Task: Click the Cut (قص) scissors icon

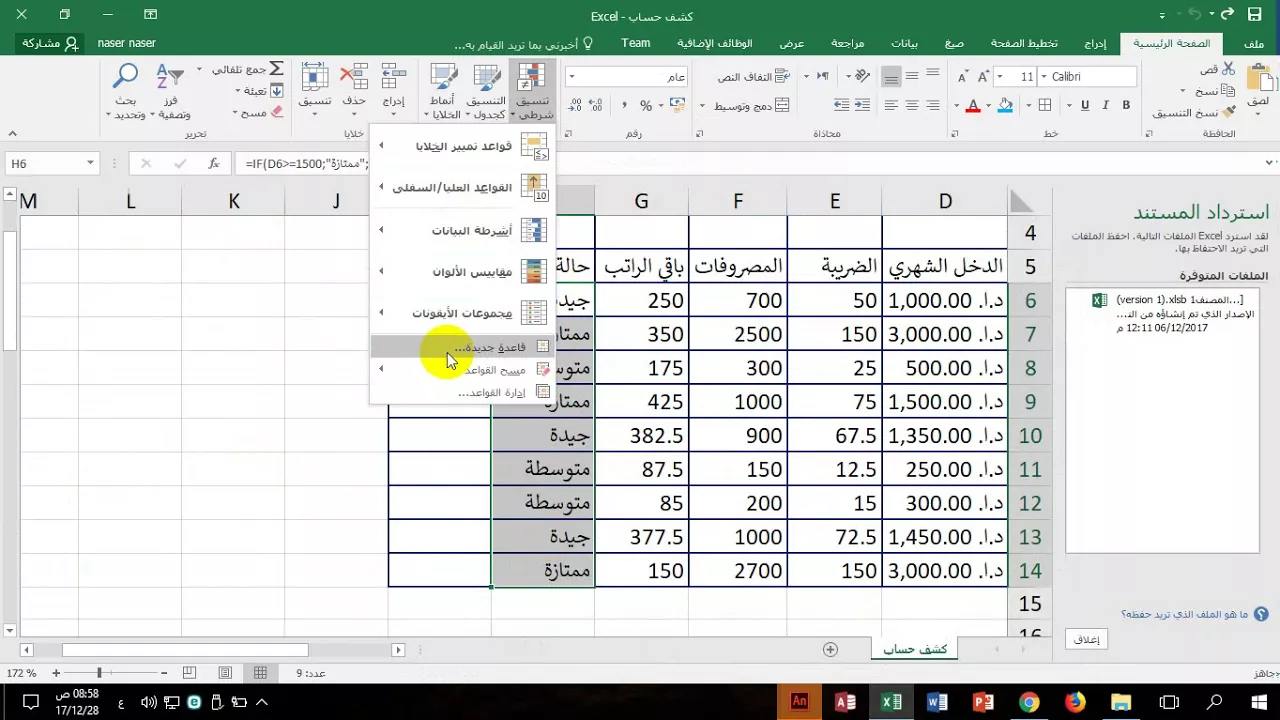Action: 1228,69
